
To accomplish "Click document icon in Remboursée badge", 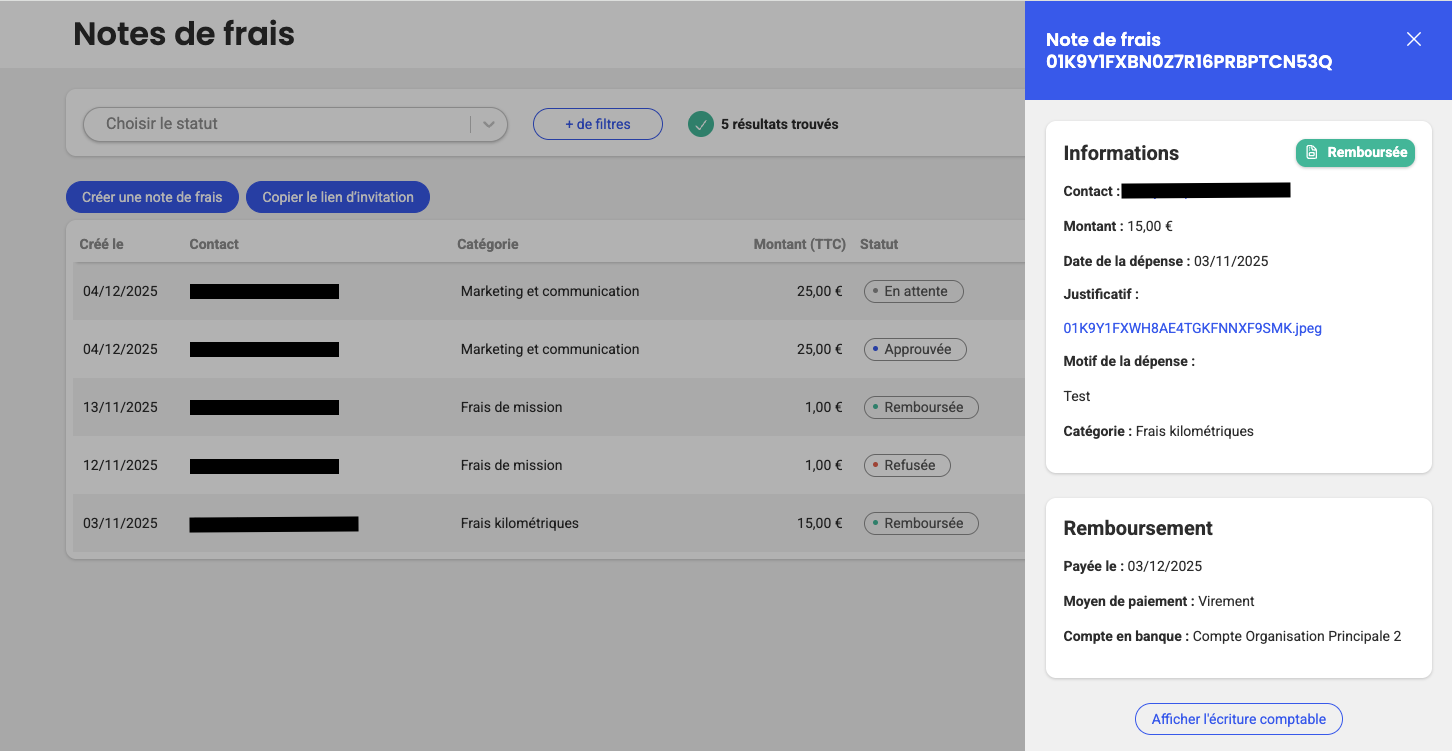I will pyautogui.click(x=1312, y=153).
